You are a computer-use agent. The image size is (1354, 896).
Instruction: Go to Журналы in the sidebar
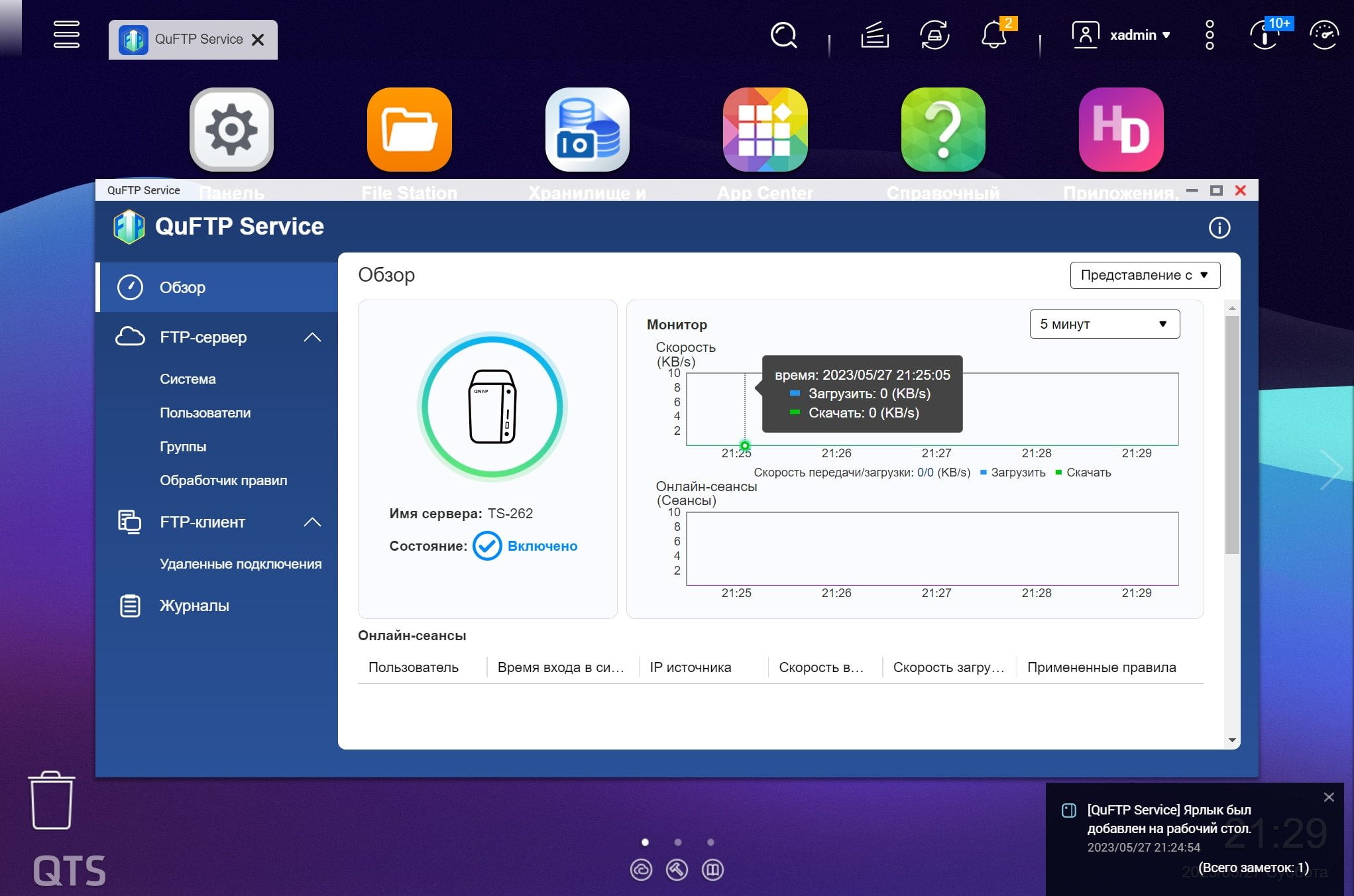(x=194, y=606)
